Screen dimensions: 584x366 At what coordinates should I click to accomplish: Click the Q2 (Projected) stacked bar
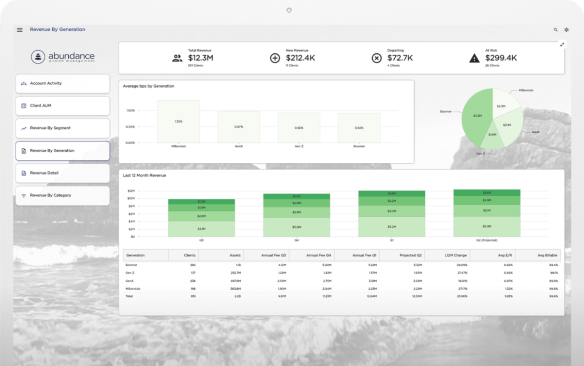[487, 213]
